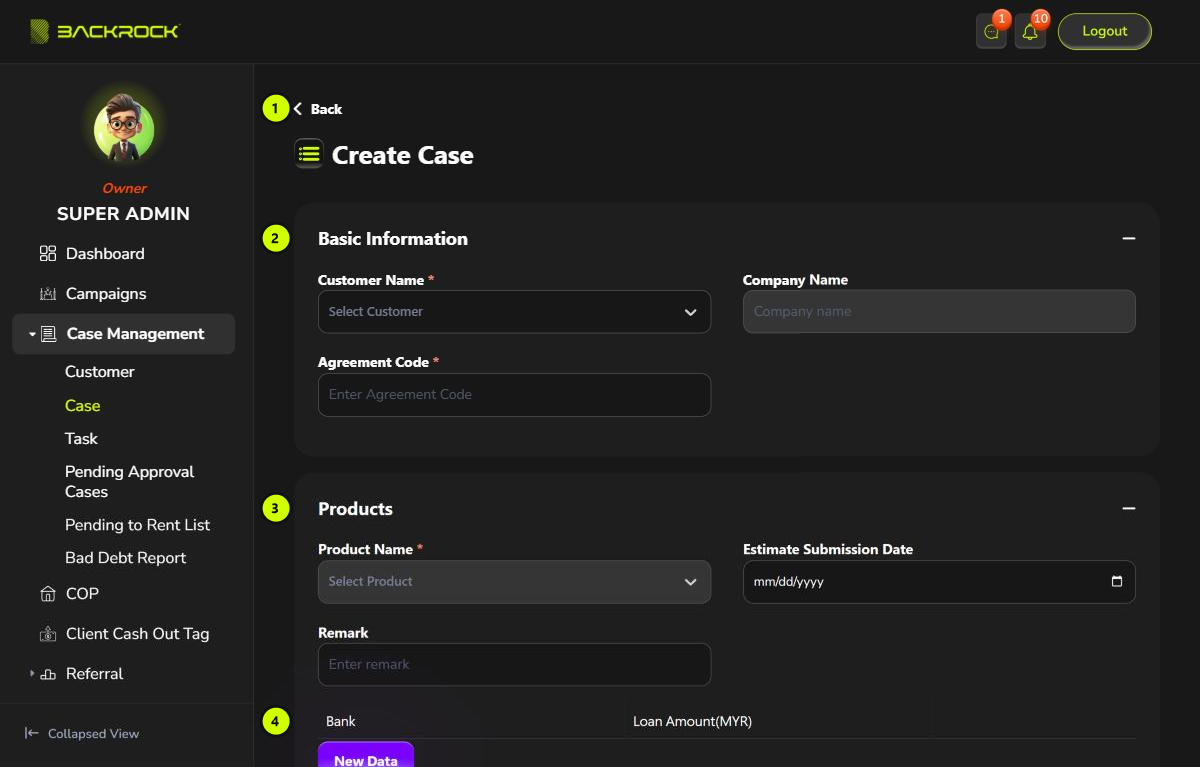
Task: Click the New Data button
Action: point(366,755)
